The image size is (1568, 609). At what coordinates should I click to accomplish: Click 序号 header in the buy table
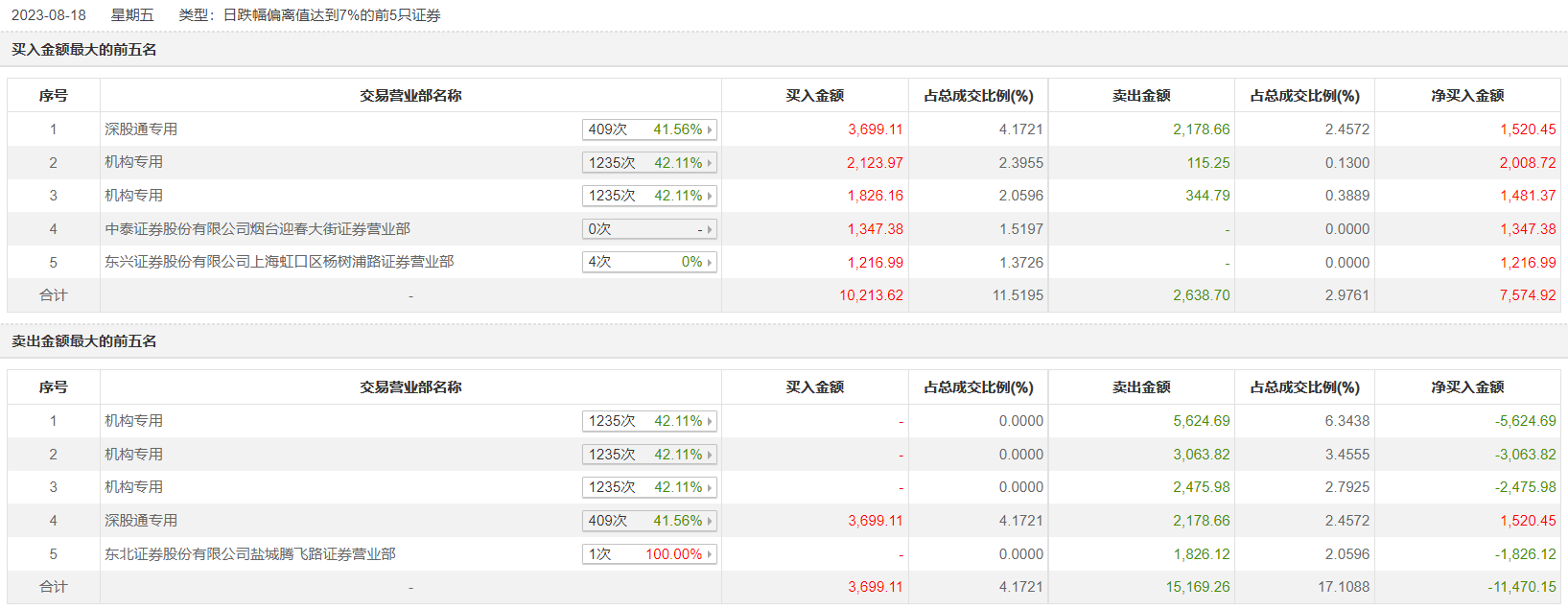pos(54,96)
